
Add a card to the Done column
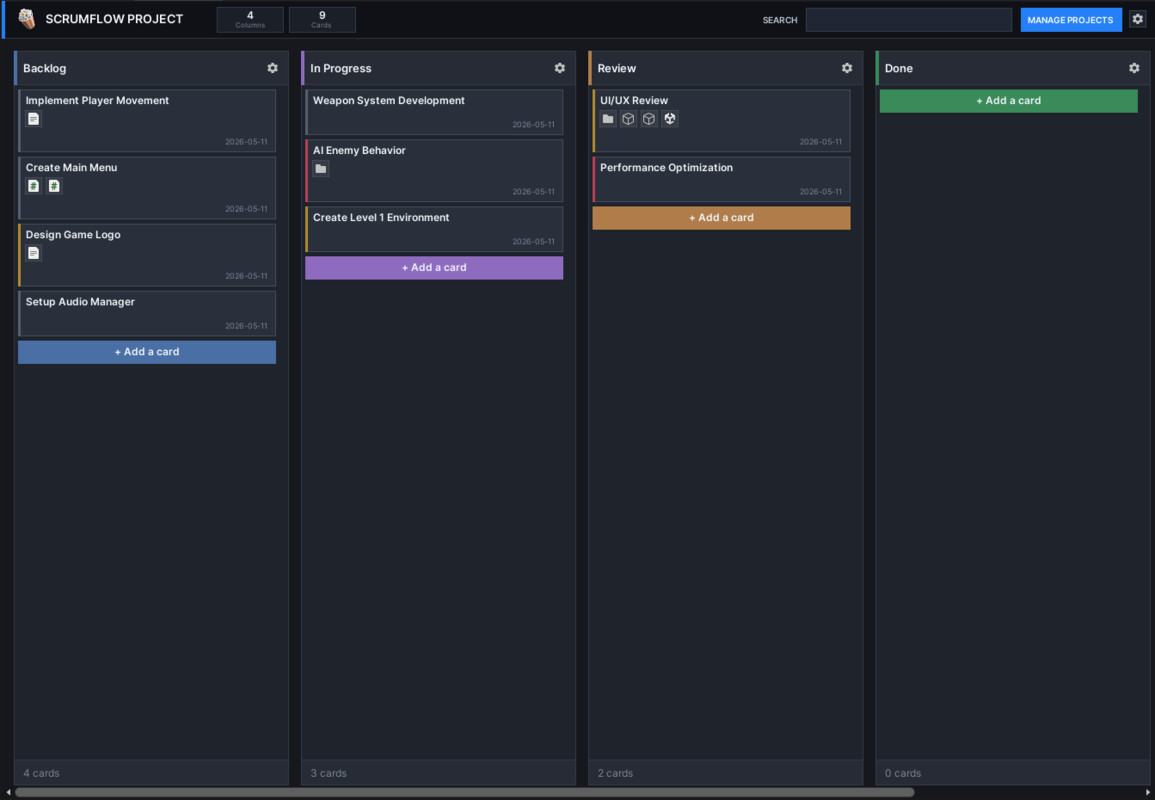pos(1008,100)
